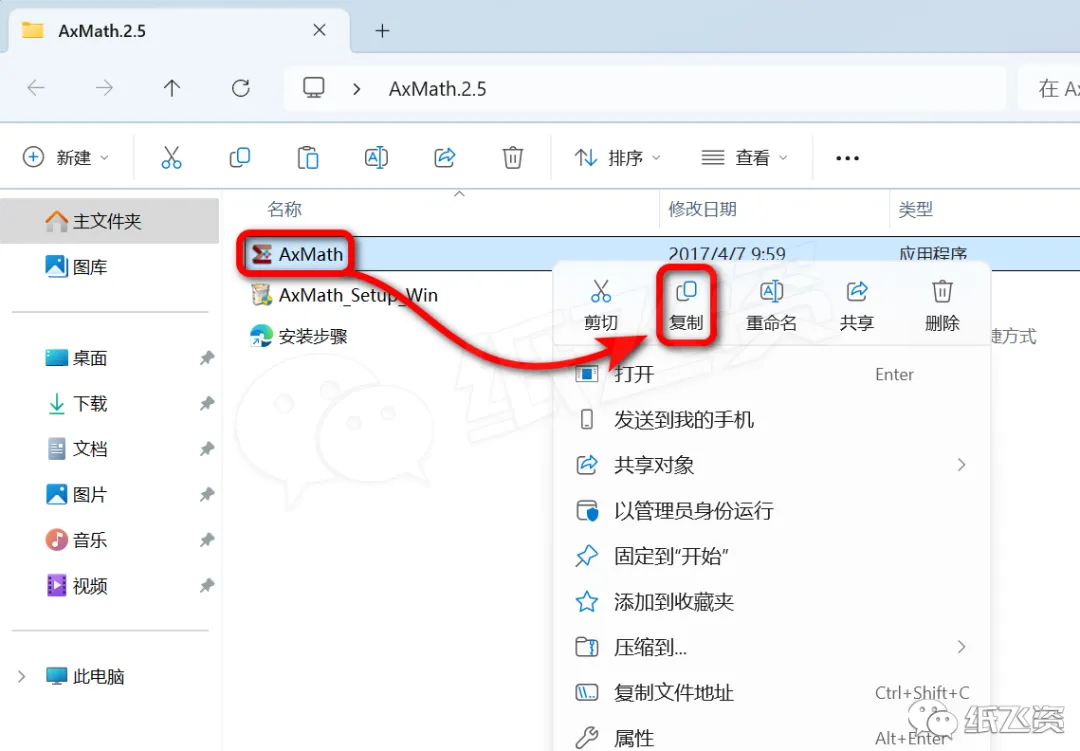The height and width of the screenshot is (751, 1080).
Task: Unpin 下载 using its pin icon
Action: (x=207, y=403)
